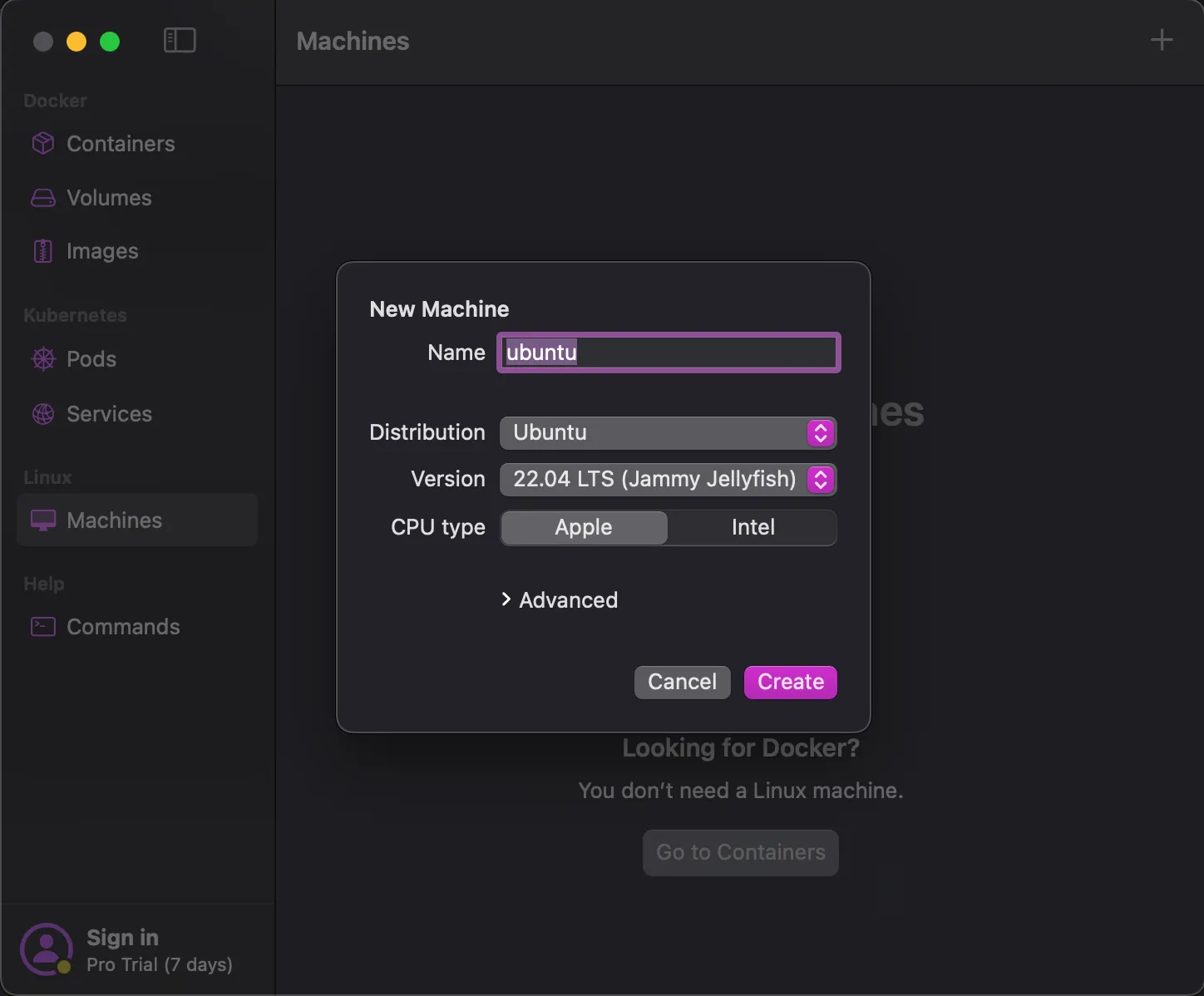Screen dimensions: 1204x996
Task: Click the machine Name text field
Action: (669, 353)
